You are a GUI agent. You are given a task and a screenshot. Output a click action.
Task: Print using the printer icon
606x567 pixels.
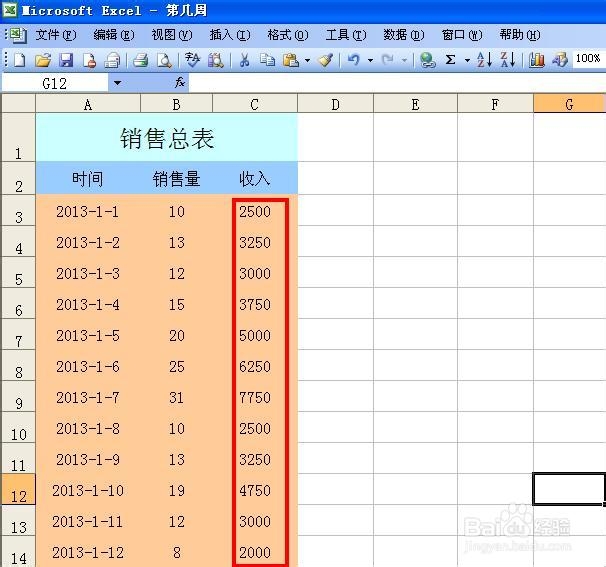click(140, 60)
